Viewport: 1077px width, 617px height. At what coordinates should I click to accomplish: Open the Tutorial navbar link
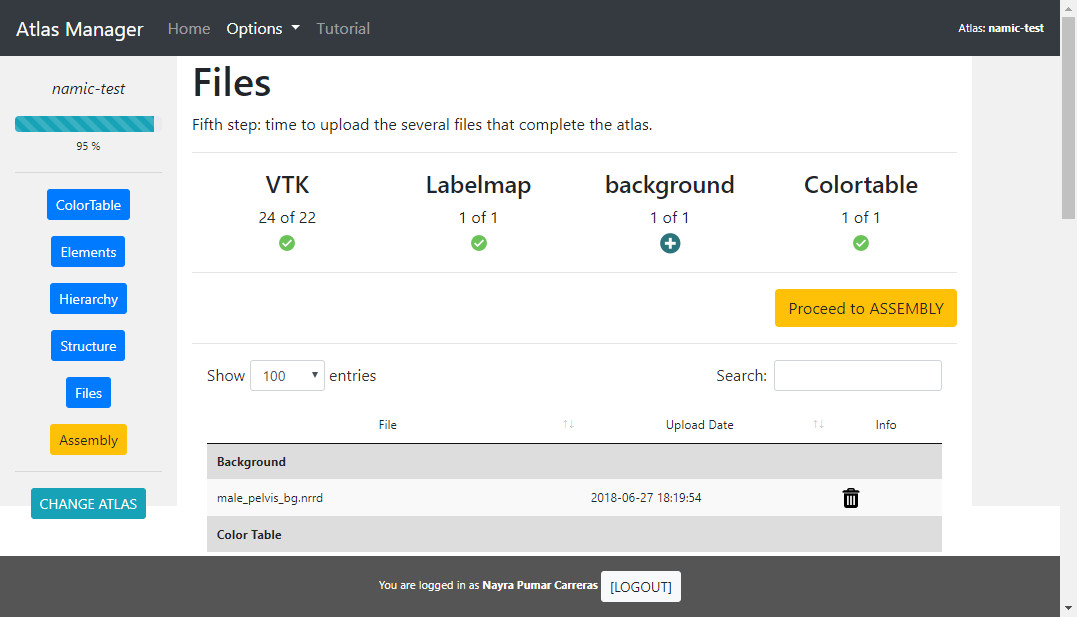click(x=343, y=29)
